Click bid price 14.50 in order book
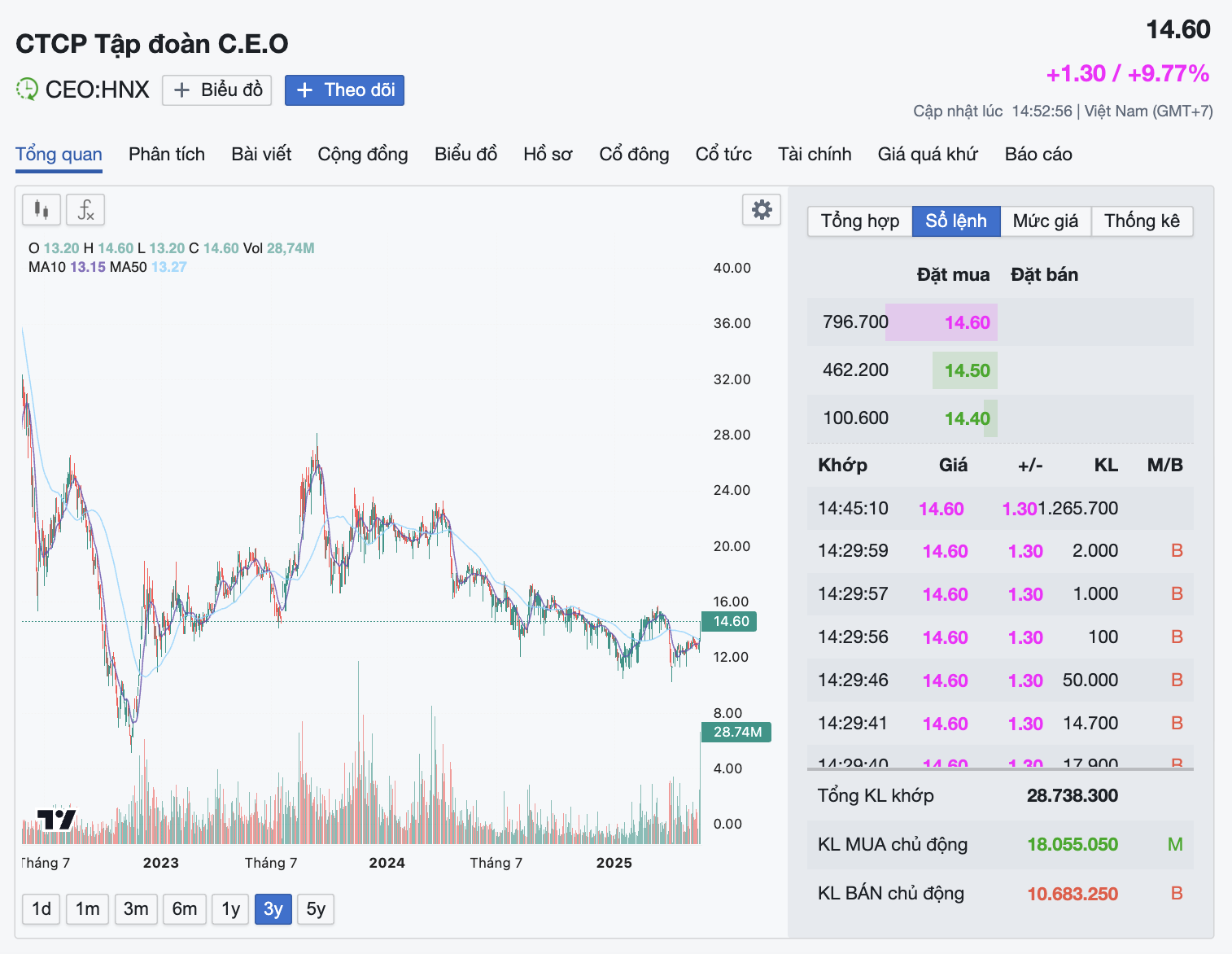 [967, 370]
